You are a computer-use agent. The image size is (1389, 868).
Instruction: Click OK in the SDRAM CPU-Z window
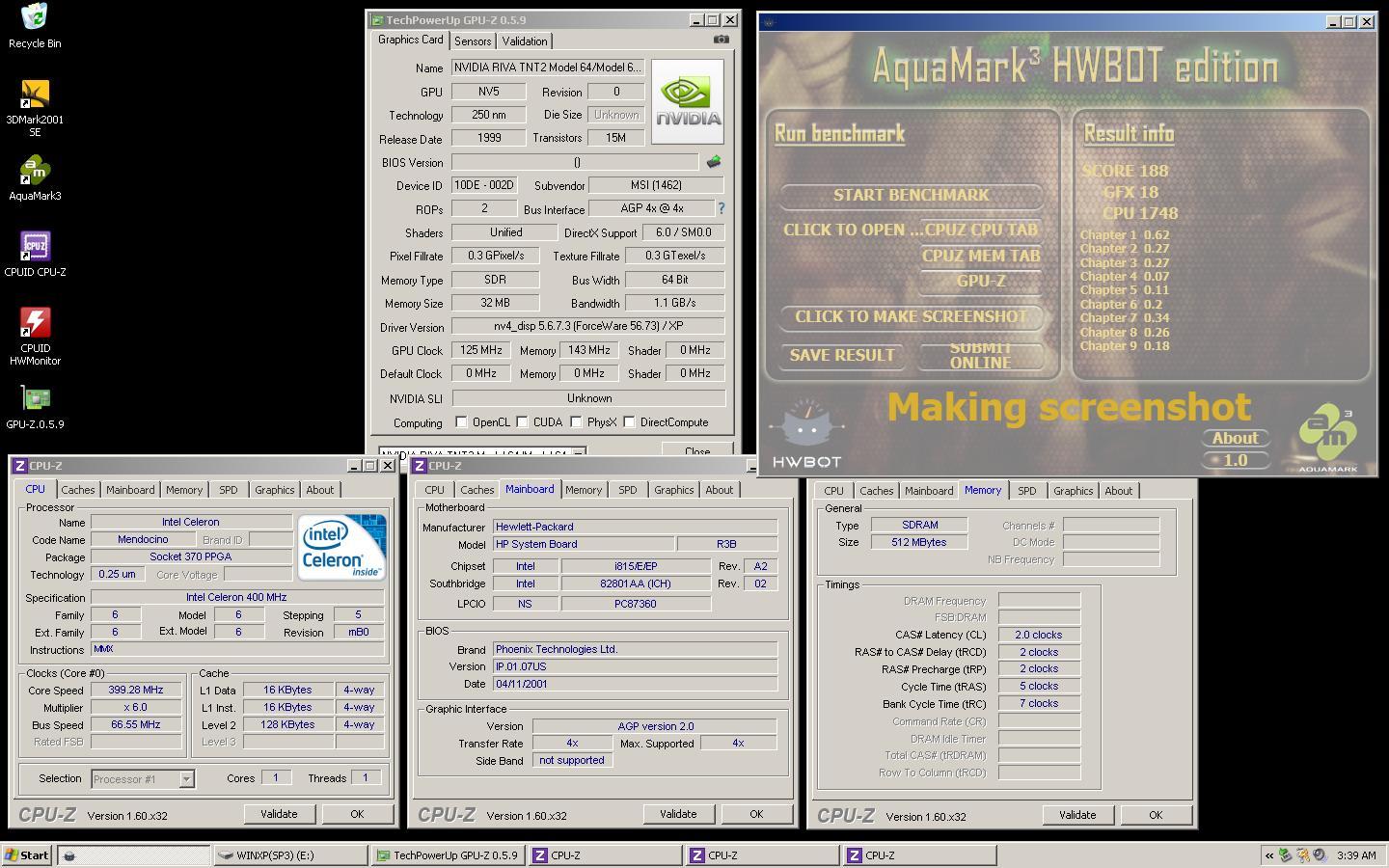(x=1156, y=815)
